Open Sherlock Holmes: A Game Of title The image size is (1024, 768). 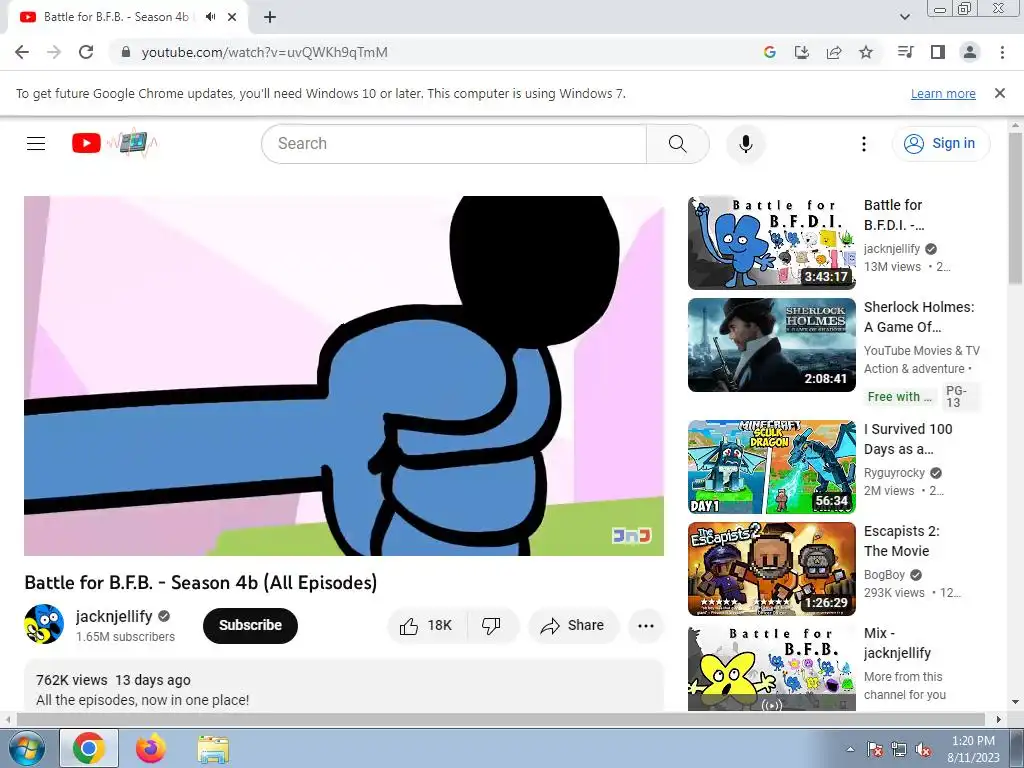pyautogui.click(x=919, y=317)
